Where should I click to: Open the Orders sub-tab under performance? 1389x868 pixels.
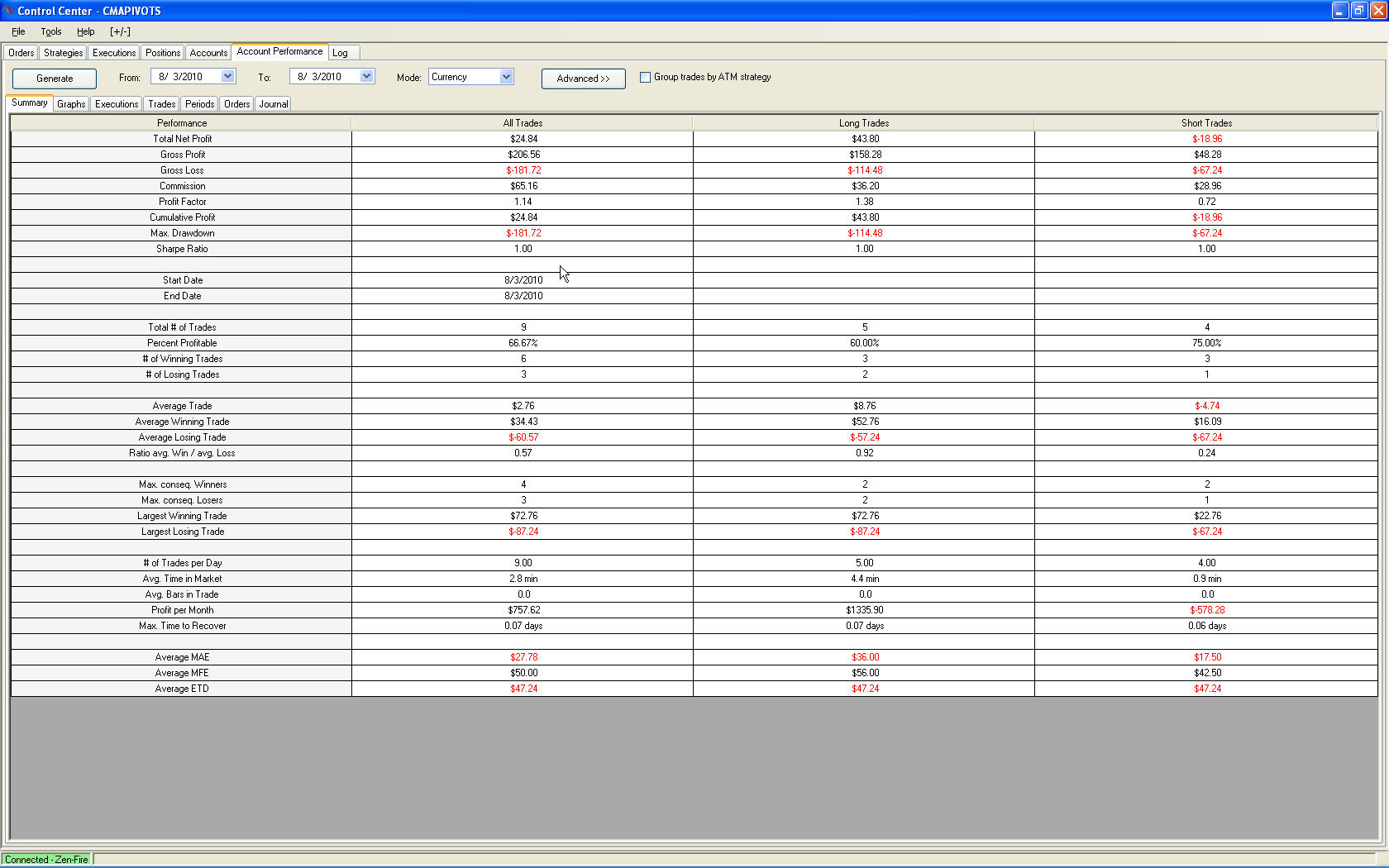[x=237, y=104]
